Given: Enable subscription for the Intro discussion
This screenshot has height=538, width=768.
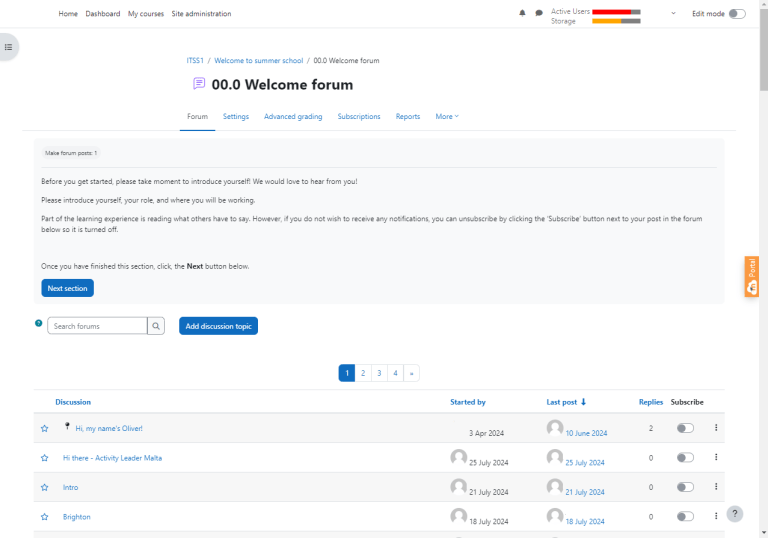Looking at the screenshot, I should (685, 487).
